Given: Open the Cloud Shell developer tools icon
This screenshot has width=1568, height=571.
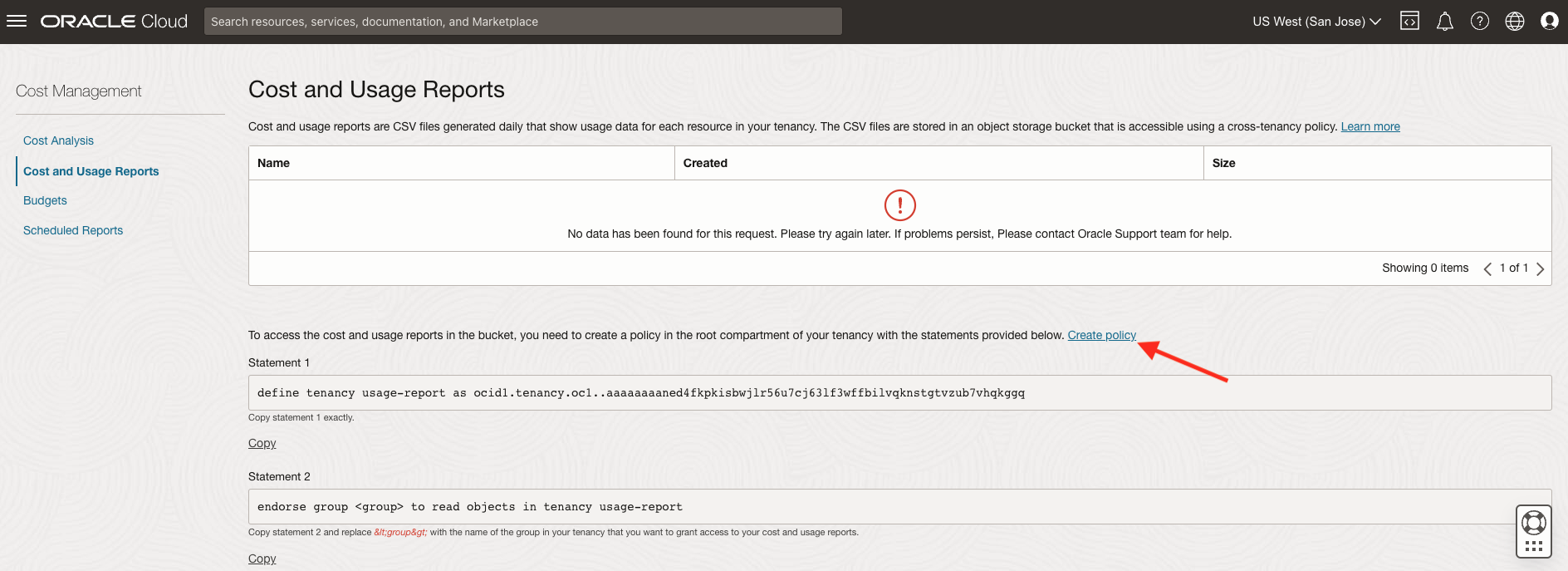Looking at the screenshot, I should [1410, 22].
